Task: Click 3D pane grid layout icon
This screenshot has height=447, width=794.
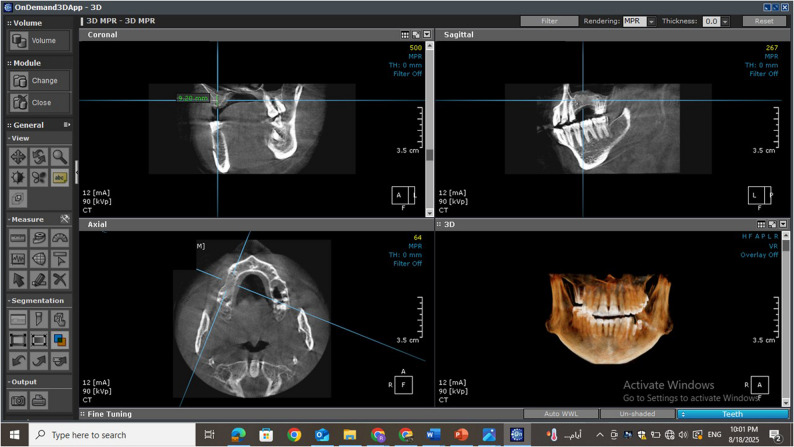Action: point(761,224)
